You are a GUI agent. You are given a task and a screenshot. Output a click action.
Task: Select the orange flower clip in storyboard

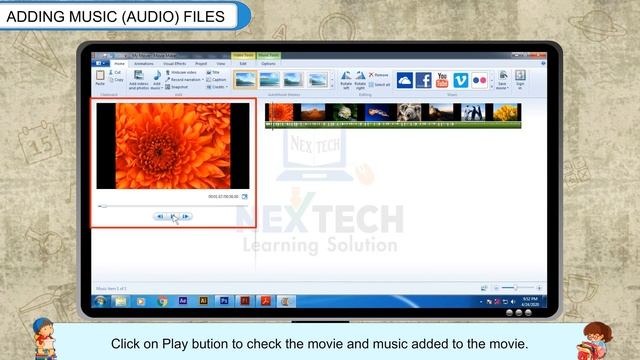(x=280, y=112)
